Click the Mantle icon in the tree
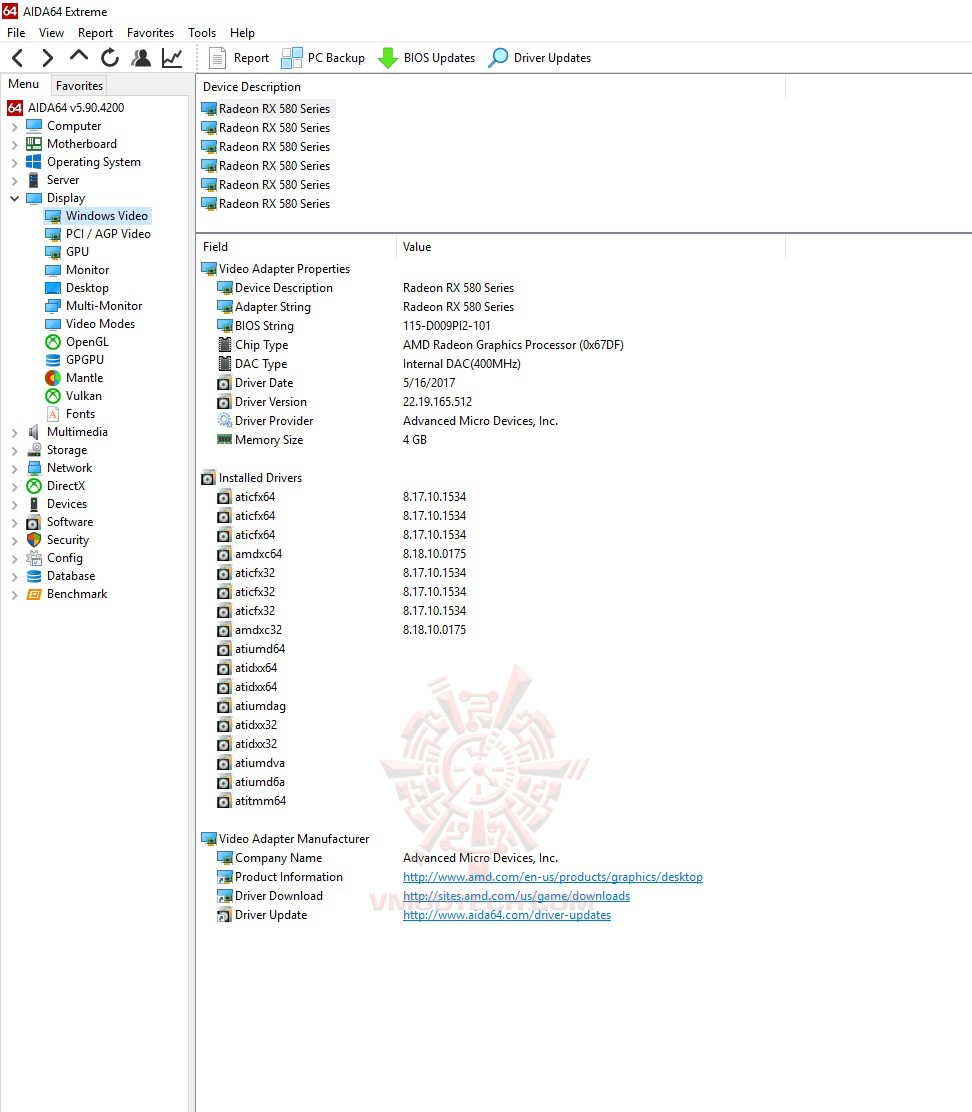The width and height of the screenshot is (972, 1112). point(53,378)
